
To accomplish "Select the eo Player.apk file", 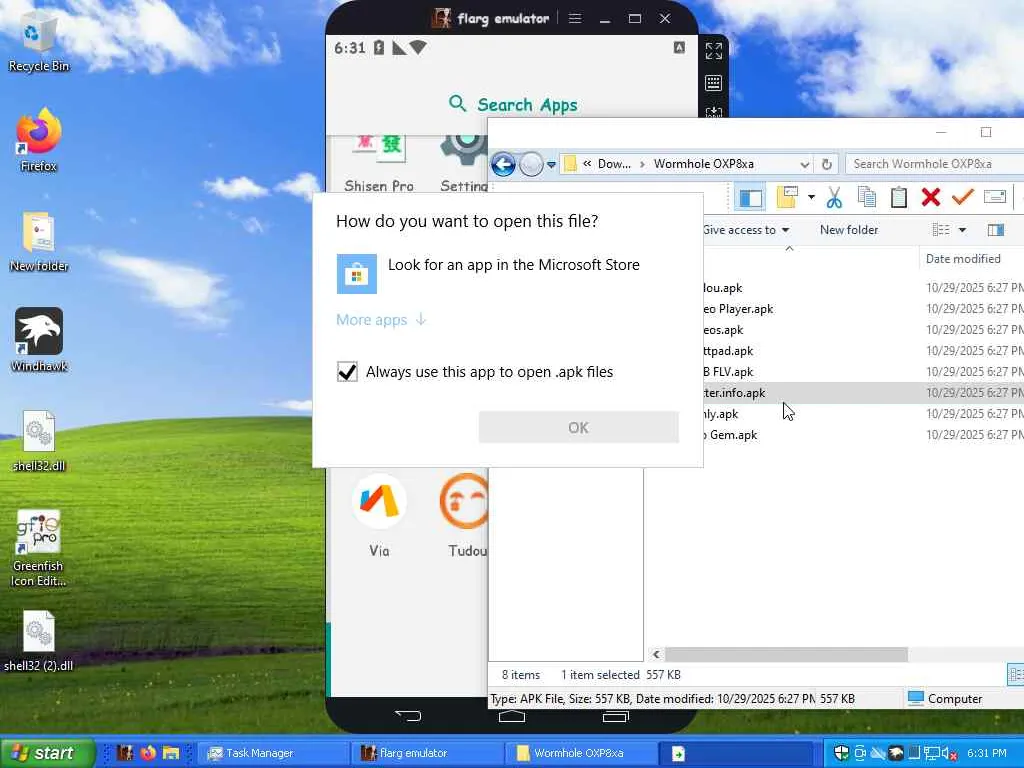I will (x=738, y=309).
